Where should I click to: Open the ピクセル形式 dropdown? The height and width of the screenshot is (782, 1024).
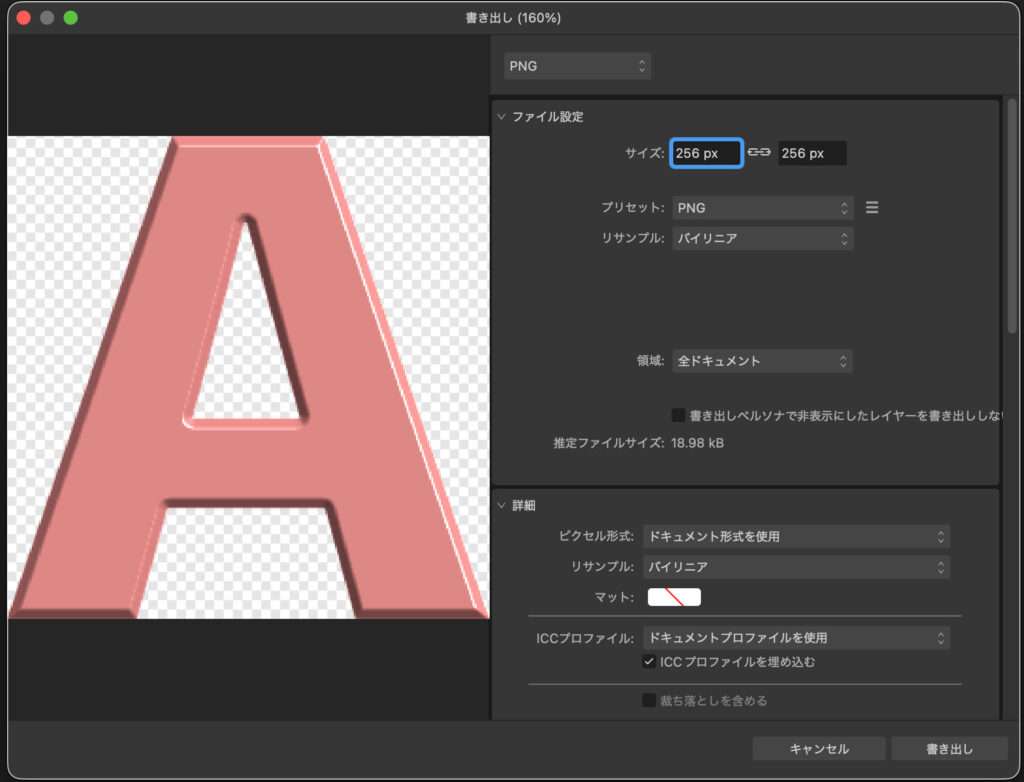(x=796, y=536)
